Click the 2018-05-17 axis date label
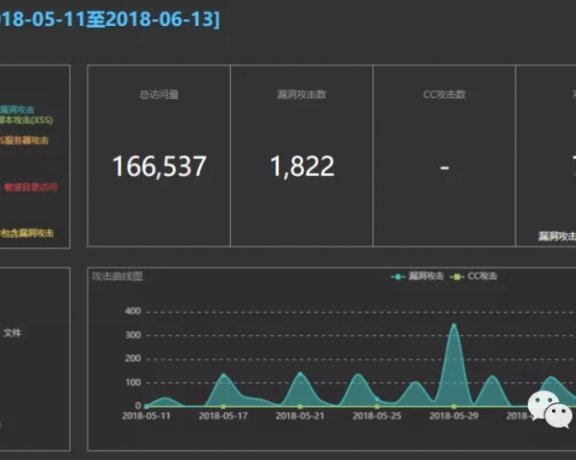Viewport: 576px width, 460px height. click(x=223, y=416)
